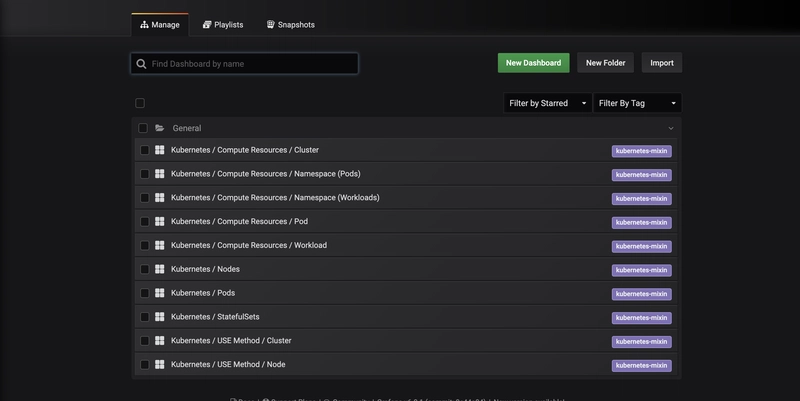
Task: Check the Kubernetes / StatefulSets row checkbox
Action: point(144,317)
